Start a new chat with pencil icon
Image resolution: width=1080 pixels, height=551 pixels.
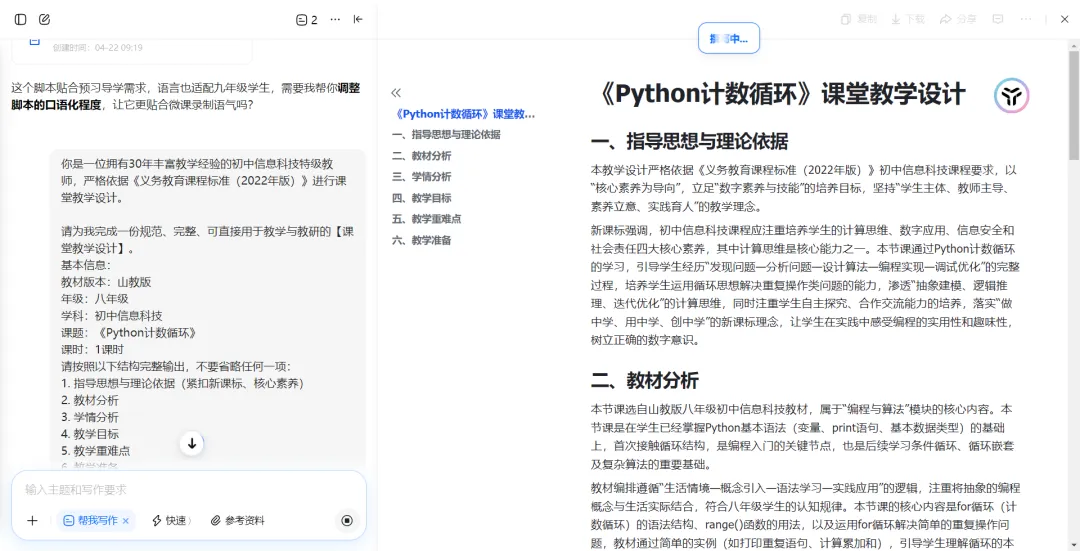pyautogui.click(x=45, y=19)
